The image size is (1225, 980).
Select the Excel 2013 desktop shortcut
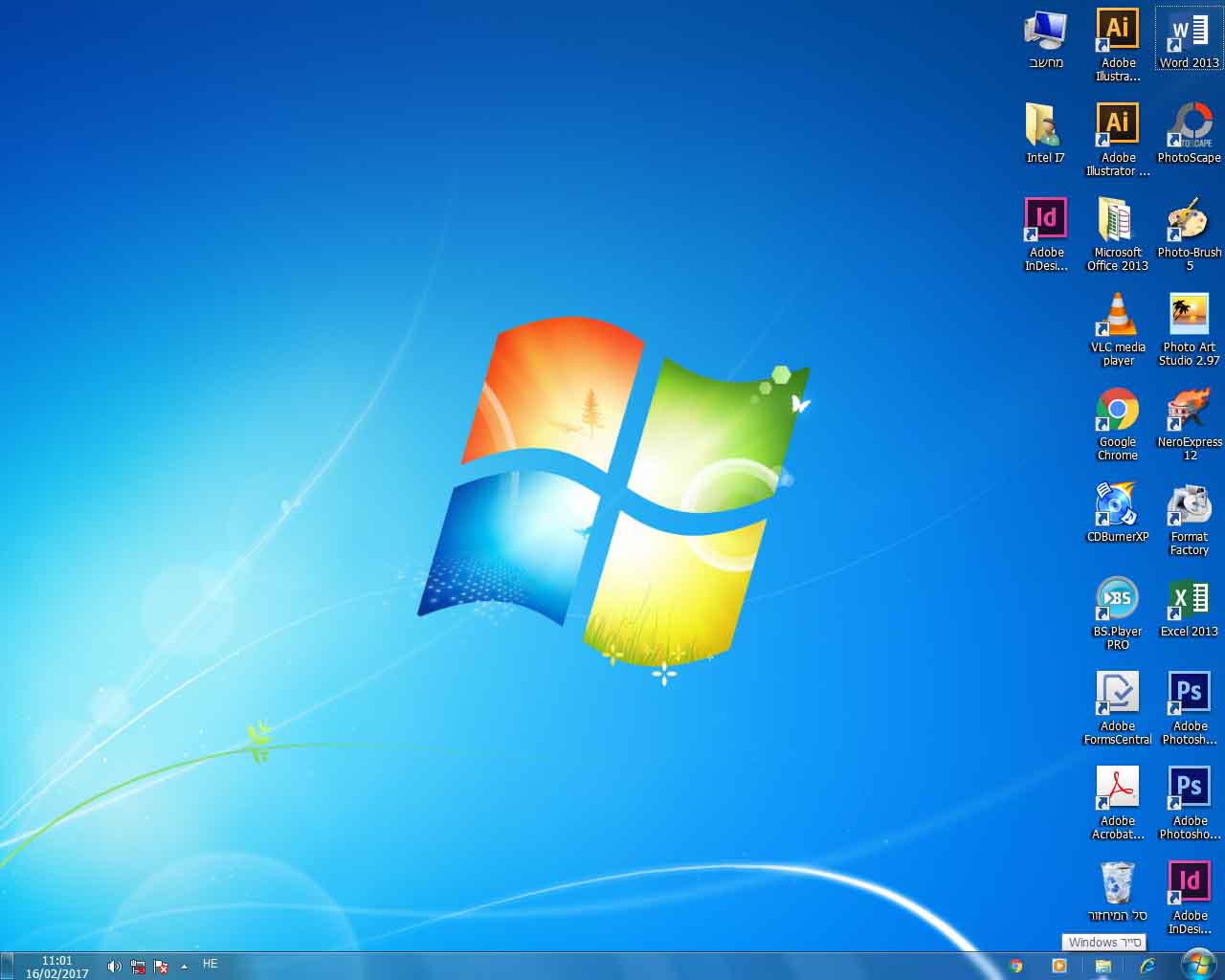coord(1189,608)
